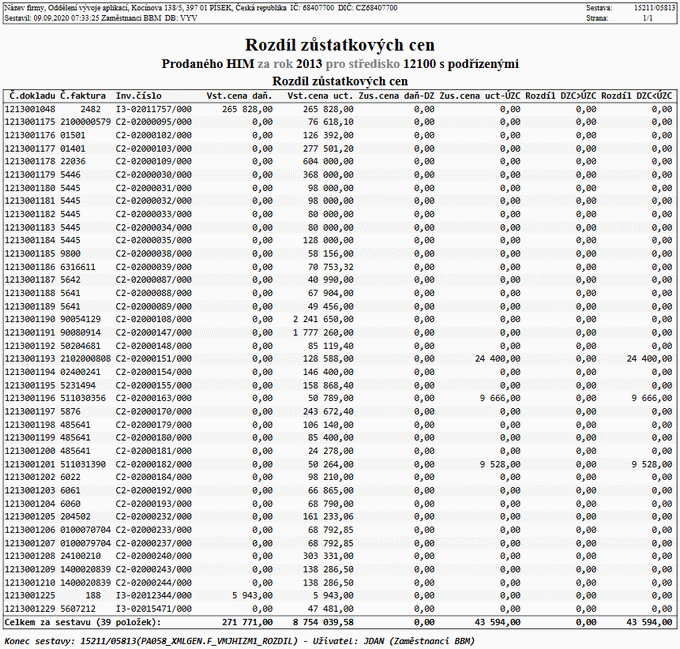Click the 'Rozdíl DZC<ÚZC' column header

[637, 96]
